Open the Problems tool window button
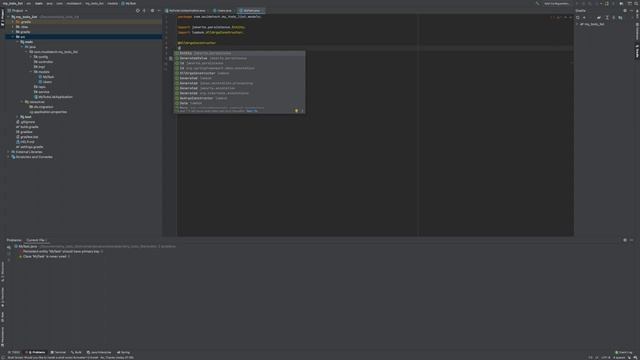 (x=36, y=352)
